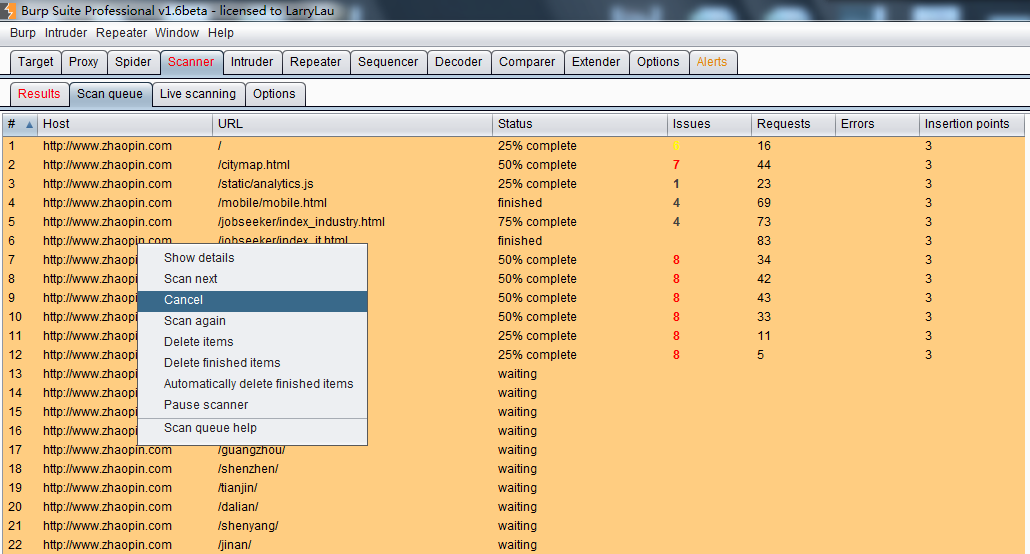
Task: Open the Proxy tab
Action: coord(84,62)
